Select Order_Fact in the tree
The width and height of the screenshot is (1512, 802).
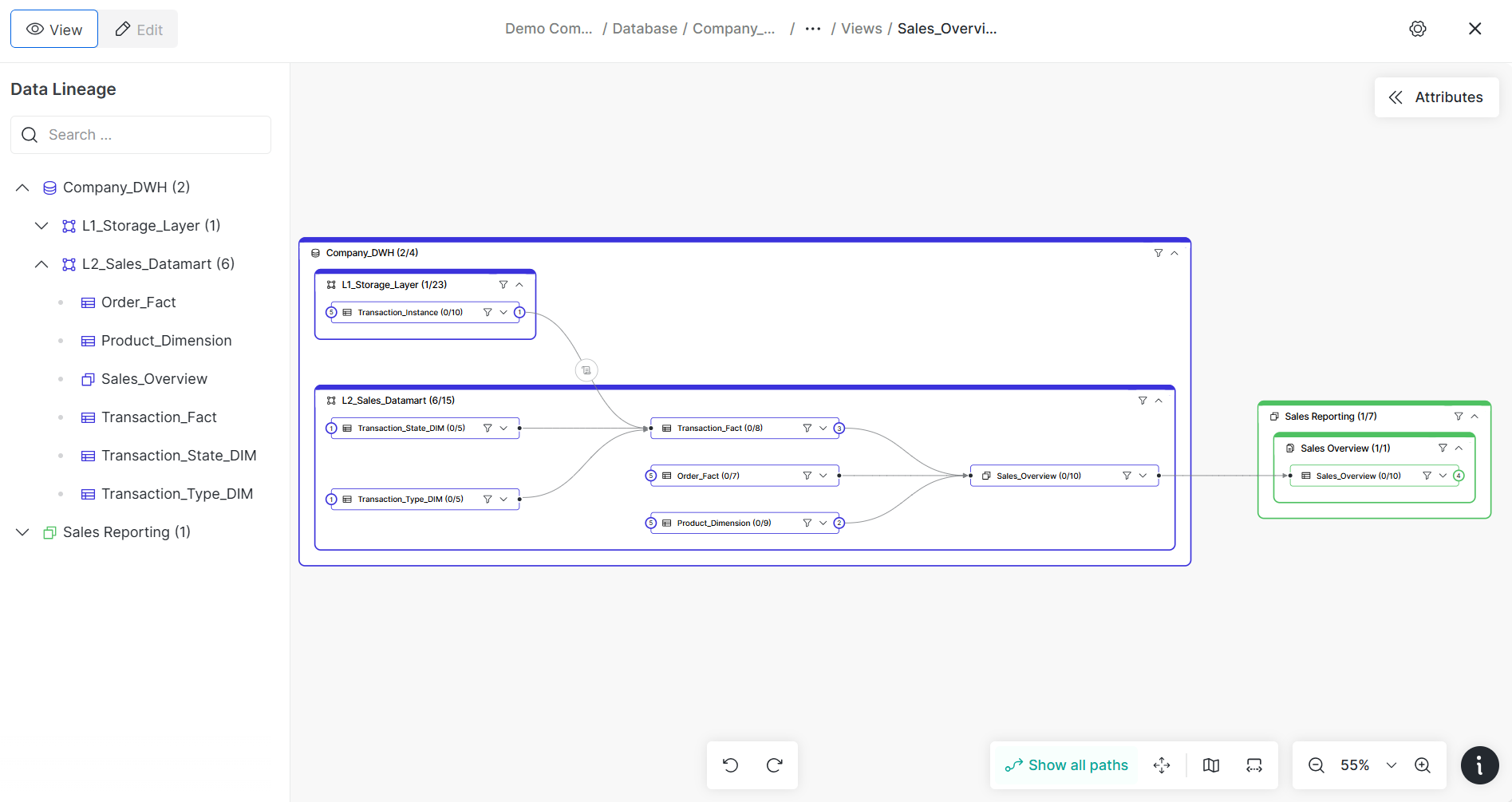pyautogui.click(x=138, y=302)
